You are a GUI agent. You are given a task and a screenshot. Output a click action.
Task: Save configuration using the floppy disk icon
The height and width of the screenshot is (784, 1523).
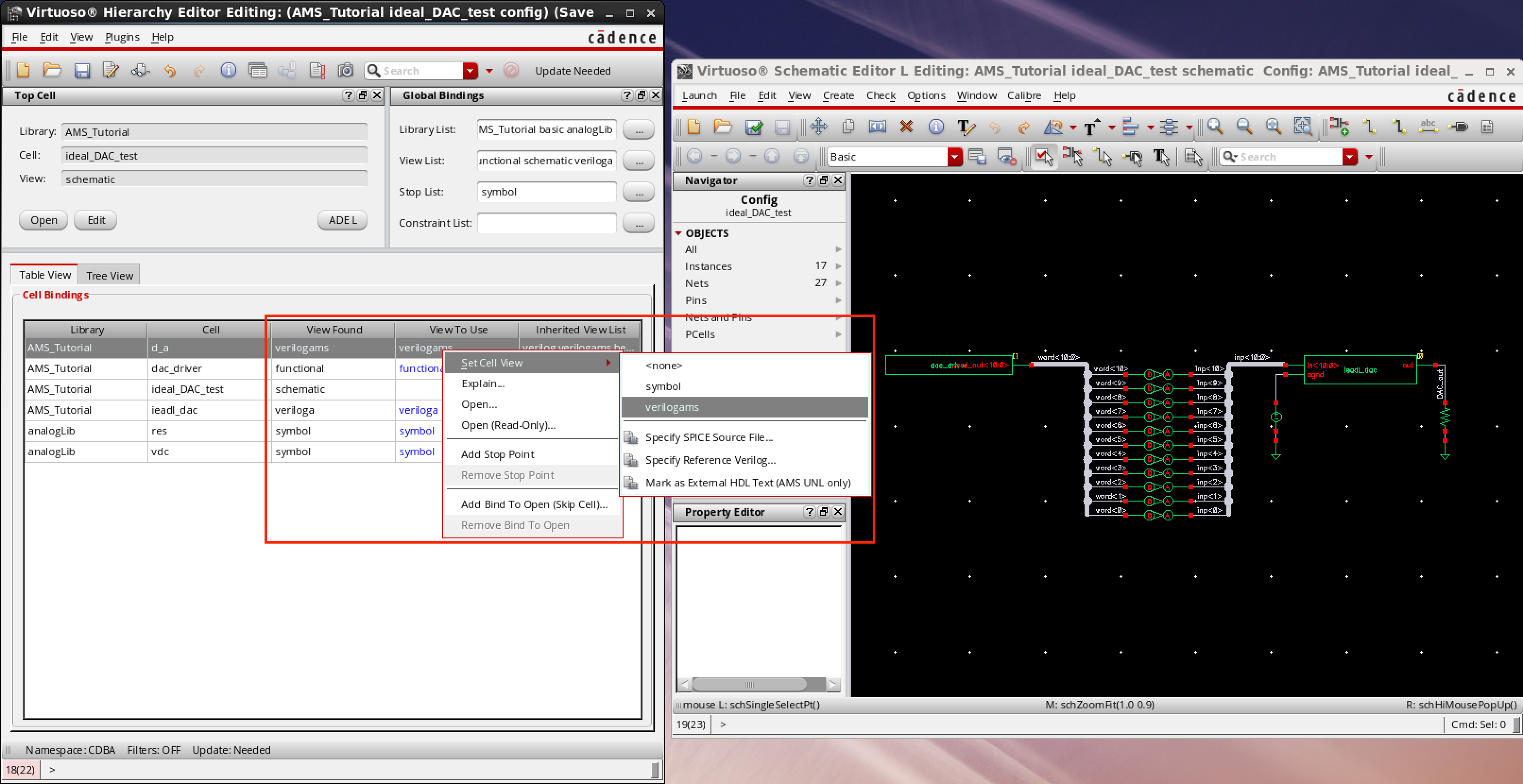pos(82,71)
